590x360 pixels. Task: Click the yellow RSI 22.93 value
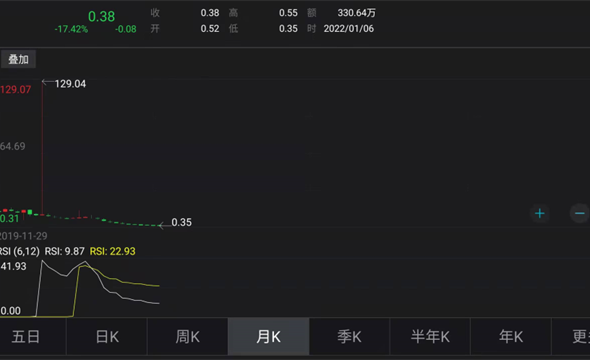click(113, 251)
